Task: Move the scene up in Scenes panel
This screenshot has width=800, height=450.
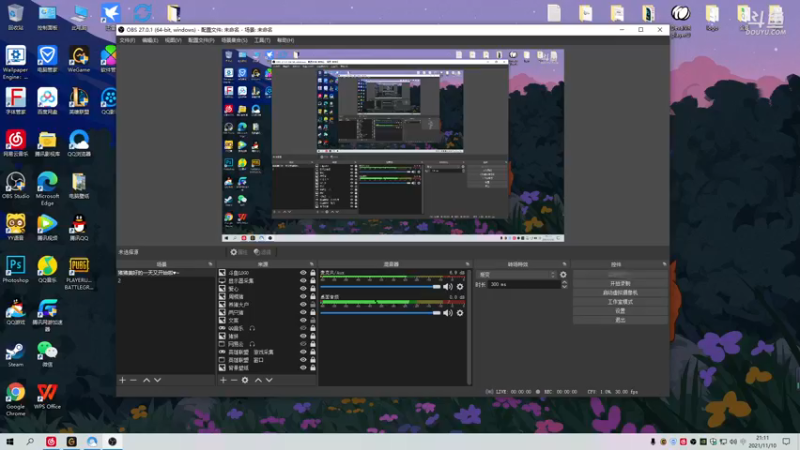Action: coord(146,380)
